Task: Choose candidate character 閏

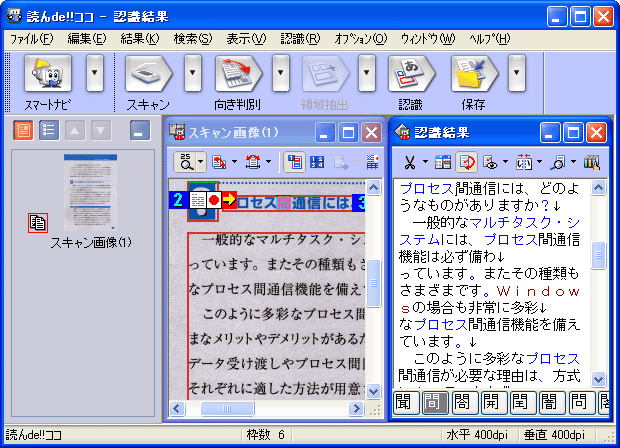Action: [x=523, y=403]
